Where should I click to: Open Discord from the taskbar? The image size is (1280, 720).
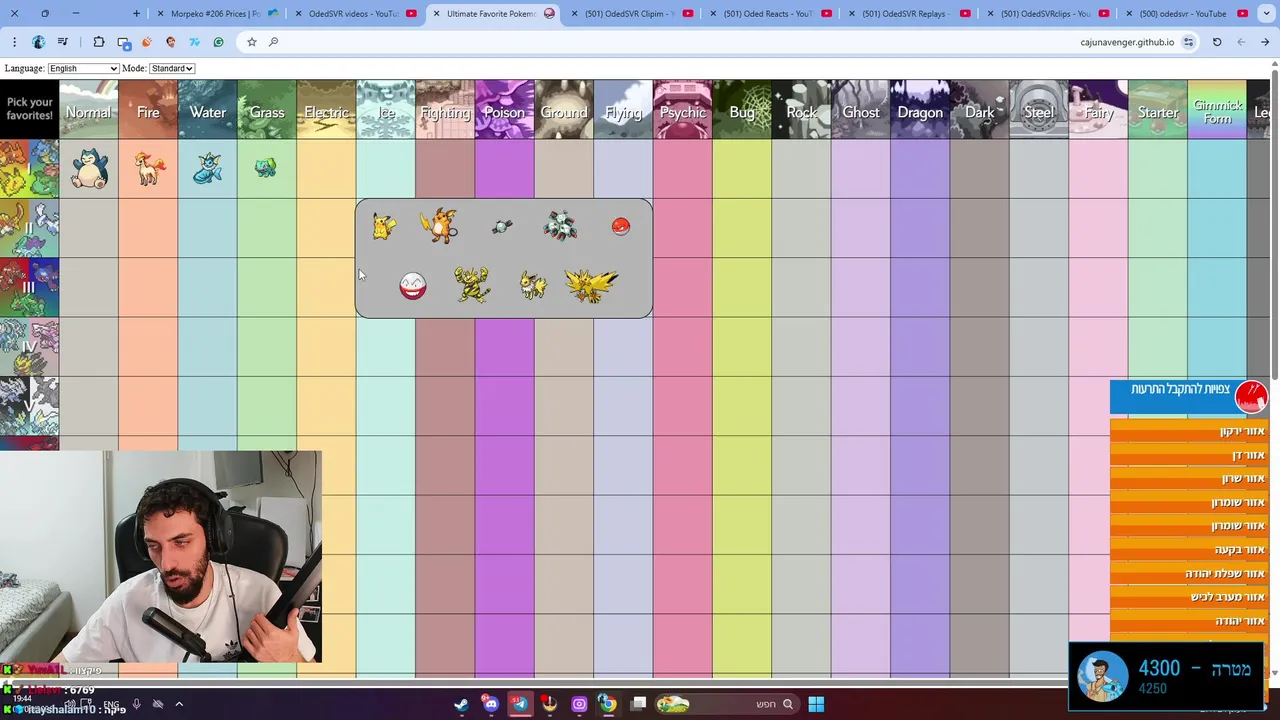(x=490, y=704)
